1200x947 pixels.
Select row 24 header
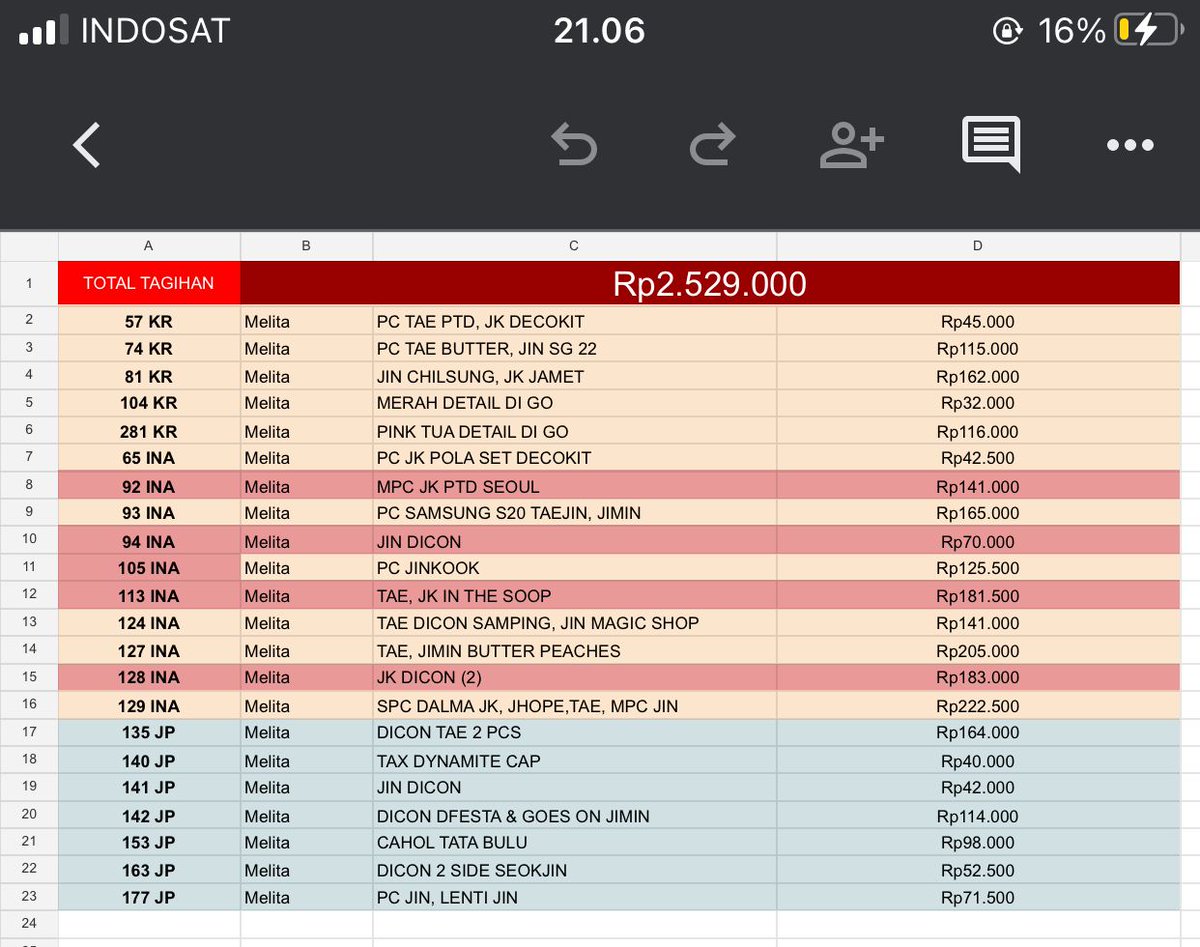(29, 923)
